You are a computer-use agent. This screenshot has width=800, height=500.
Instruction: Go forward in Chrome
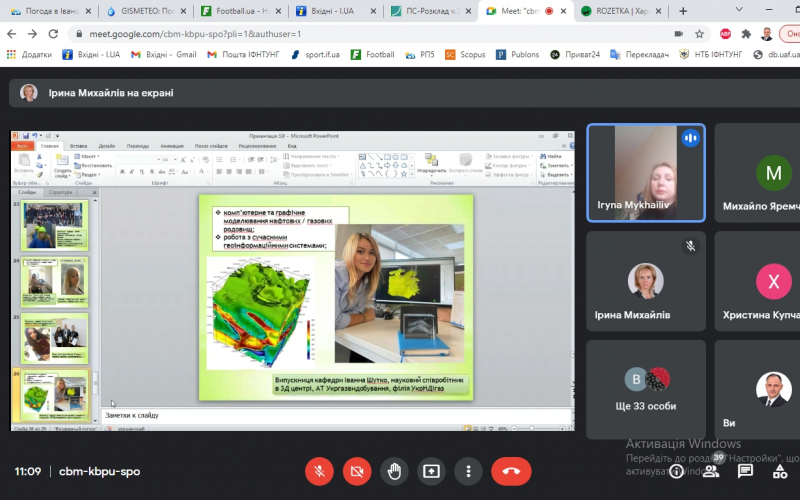pyautogui.click(x=32, y=34)
